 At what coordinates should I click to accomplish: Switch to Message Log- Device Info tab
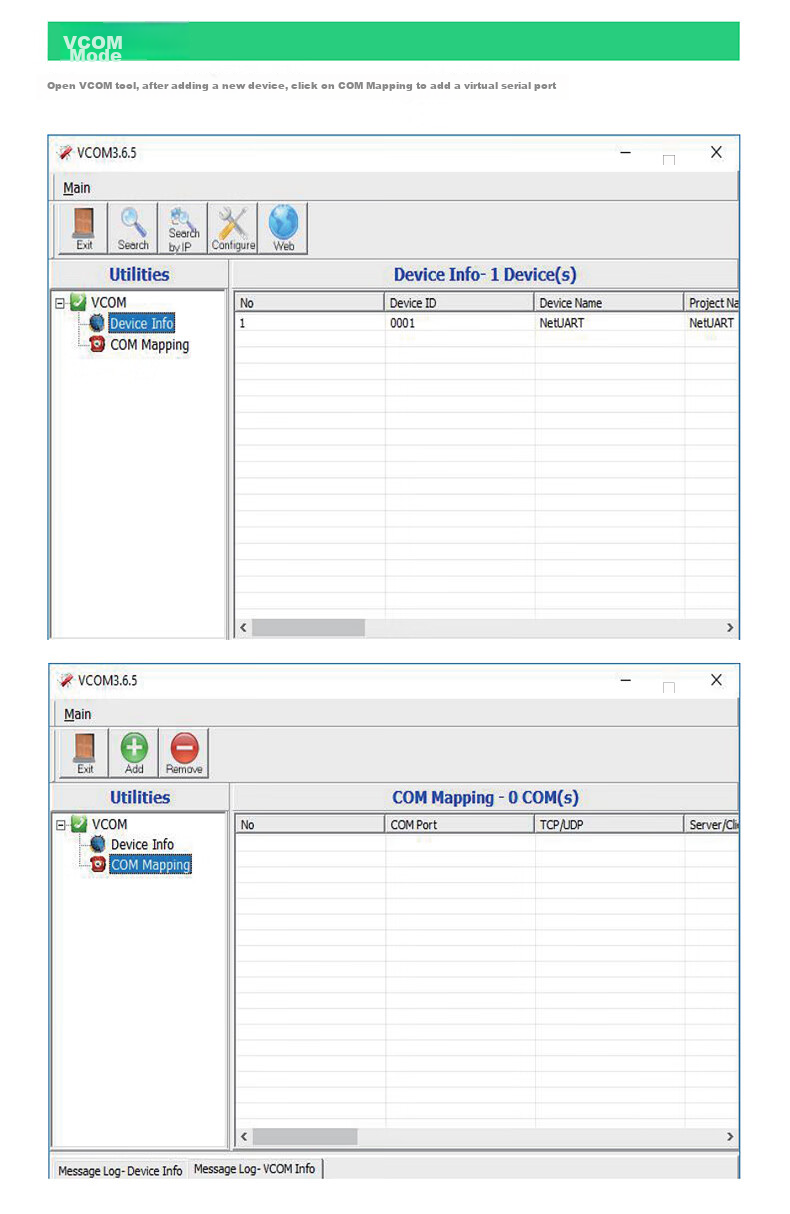tap(119, 1170)
